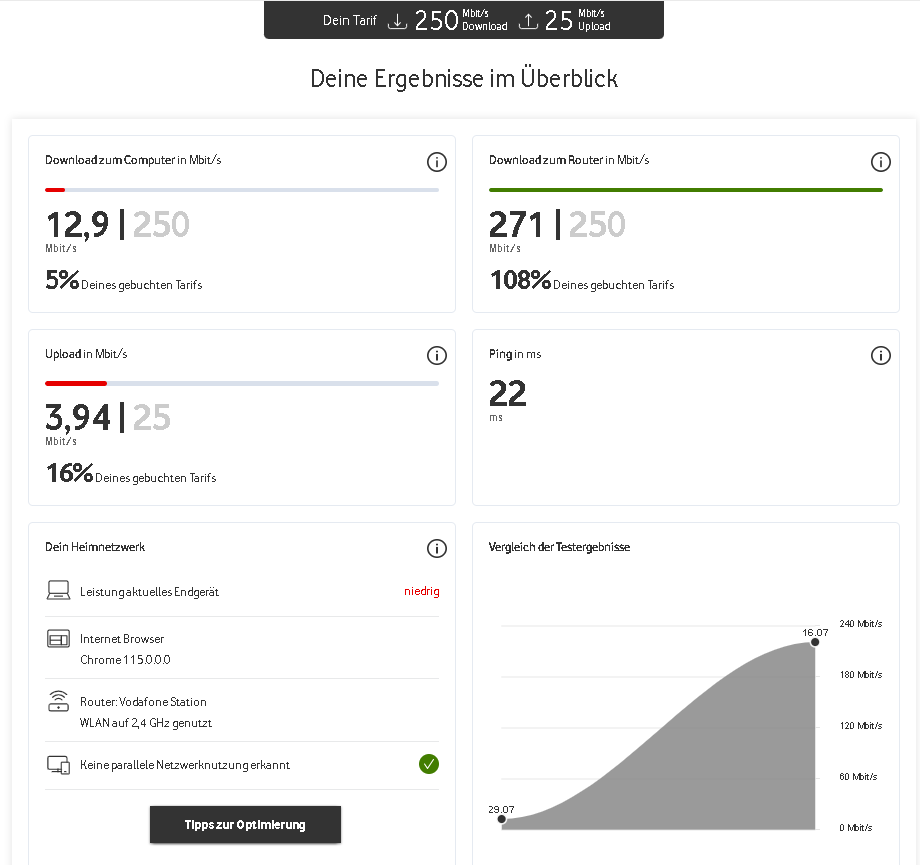Click the '120 Mbit/s' axis label
This screenshot has width=920, height=865.
(x=861, y=726)
